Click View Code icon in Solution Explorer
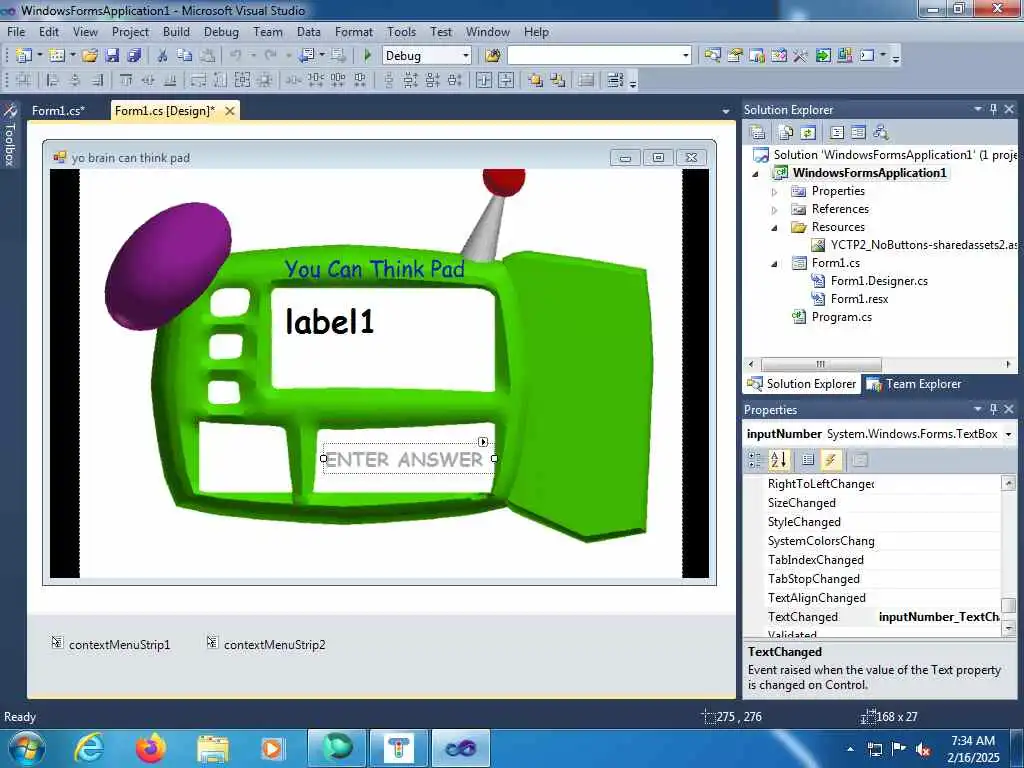 [837, 133]
